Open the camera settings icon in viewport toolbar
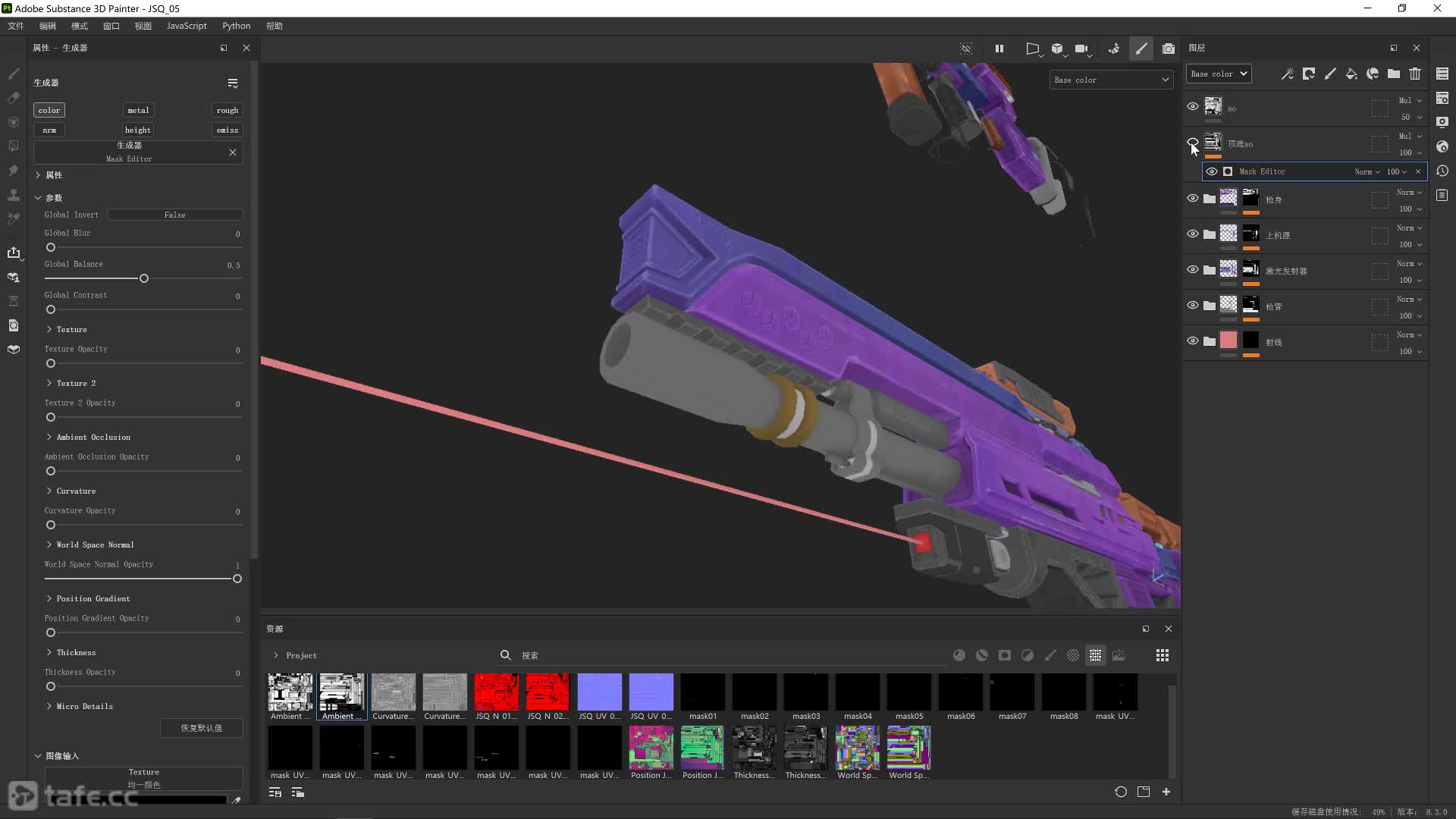 click(1082, 49)
